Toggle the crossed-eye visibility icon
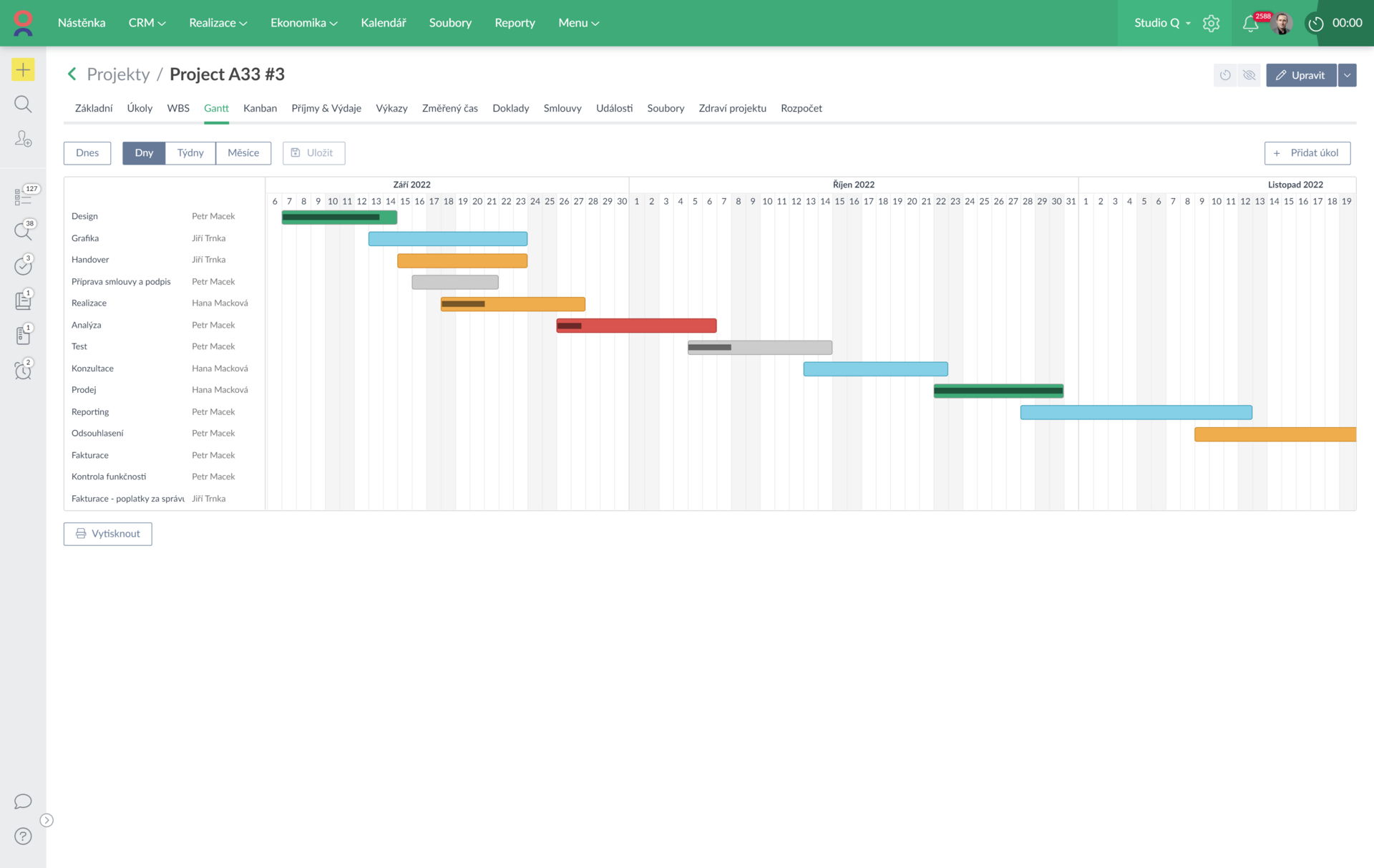Image resolution: width=1374 pixels, height=868 pixels. click(1249, 75)
